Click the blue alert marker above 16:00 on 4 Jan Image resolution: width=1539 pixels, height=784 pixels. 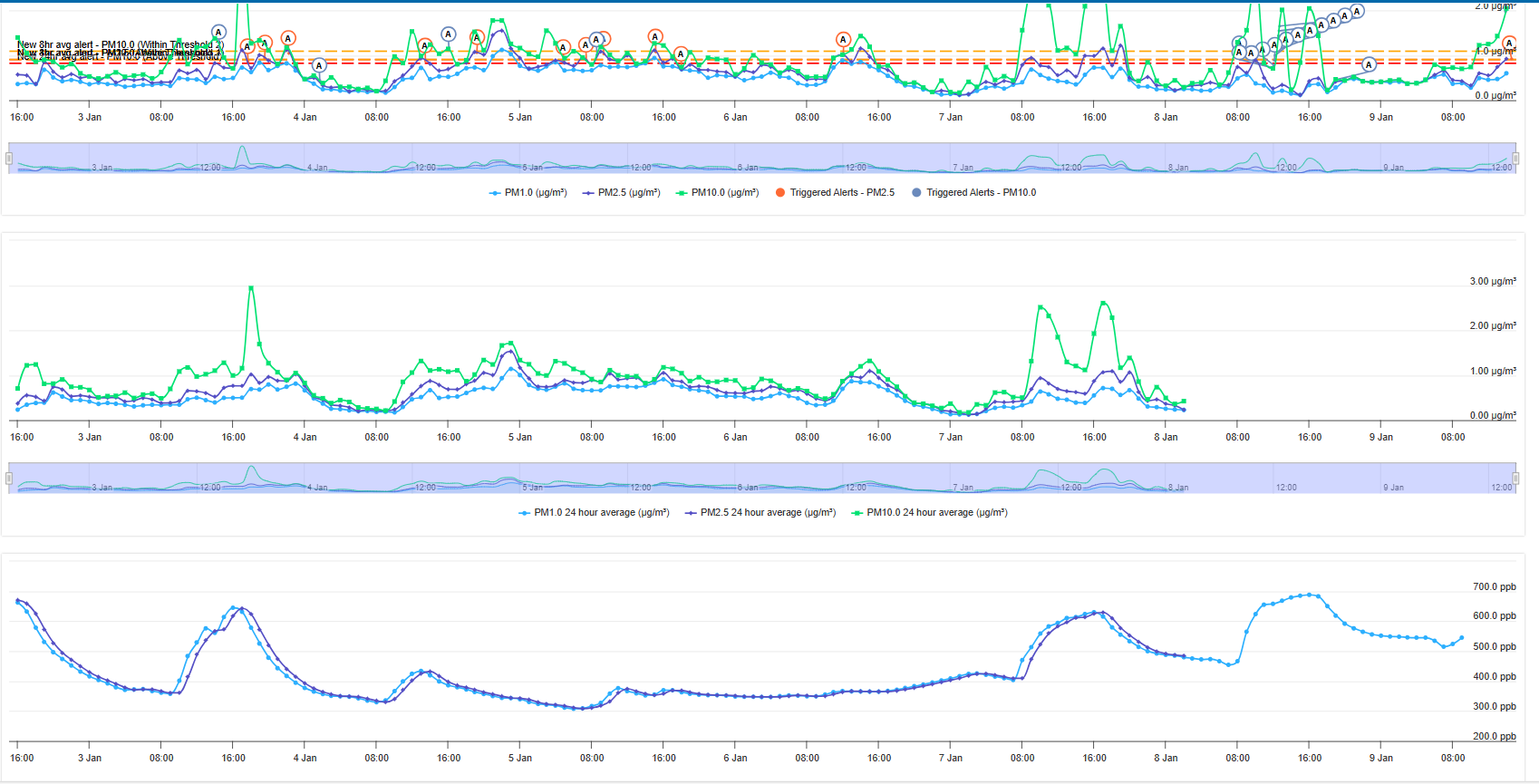coord(448,34)
